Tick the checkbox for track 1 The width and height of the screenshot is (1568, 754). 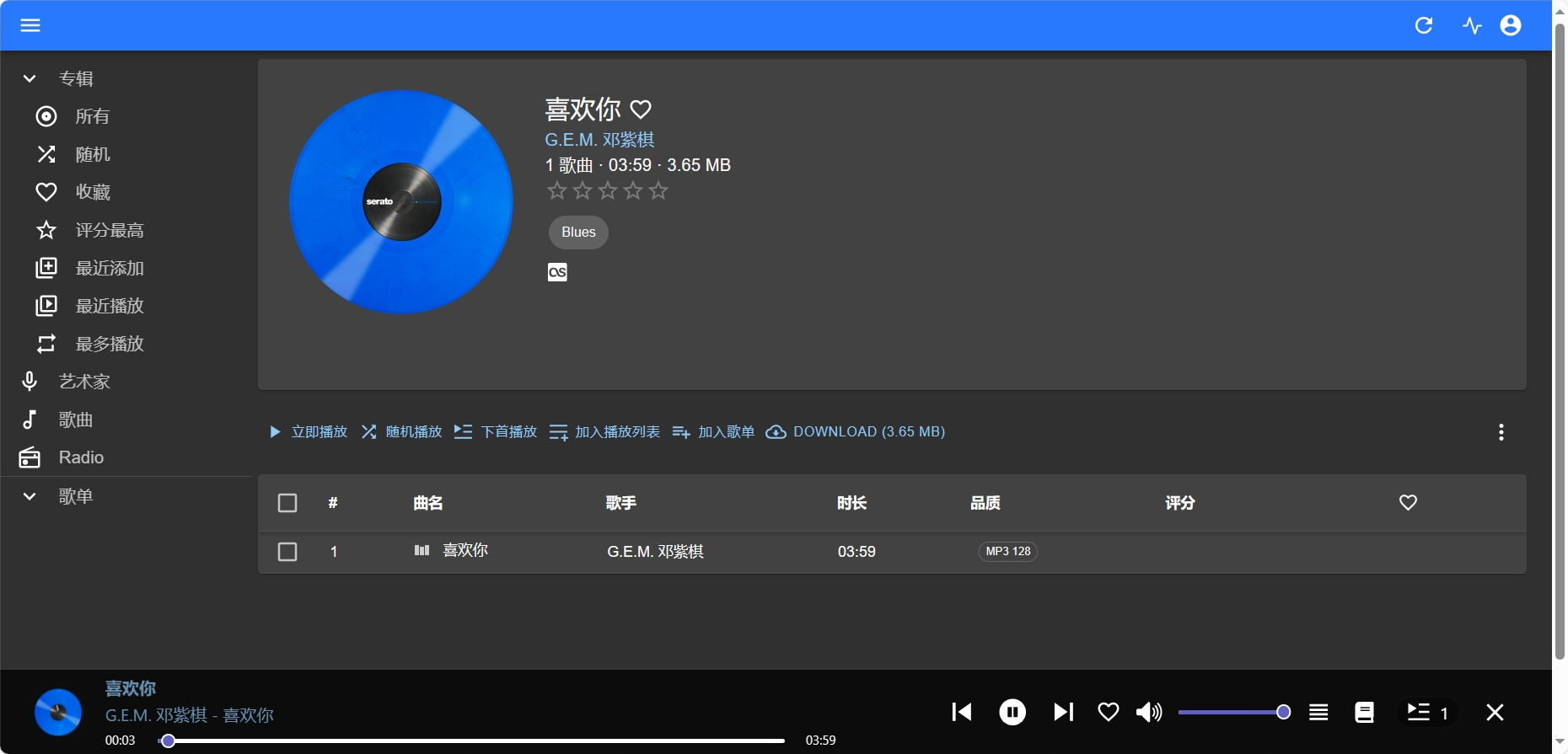click(287, 552)
